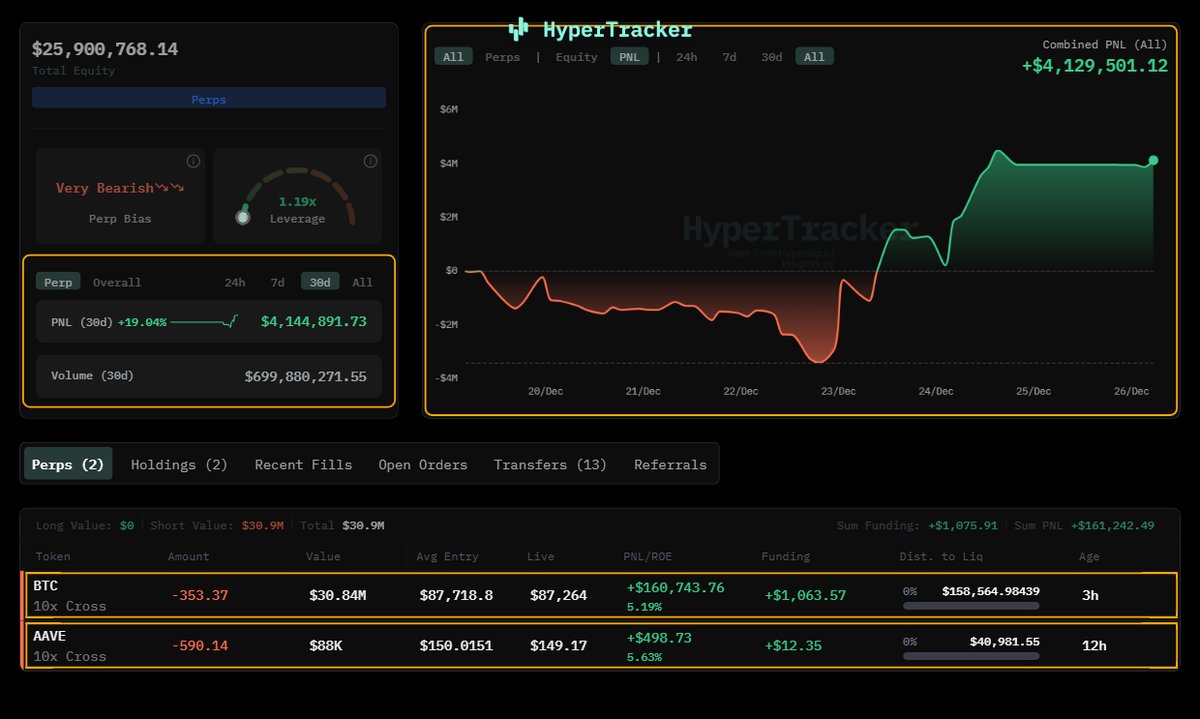Click the Leverage info icon
The width and height of the screenshot is (1200, 719).
(370, 161)
